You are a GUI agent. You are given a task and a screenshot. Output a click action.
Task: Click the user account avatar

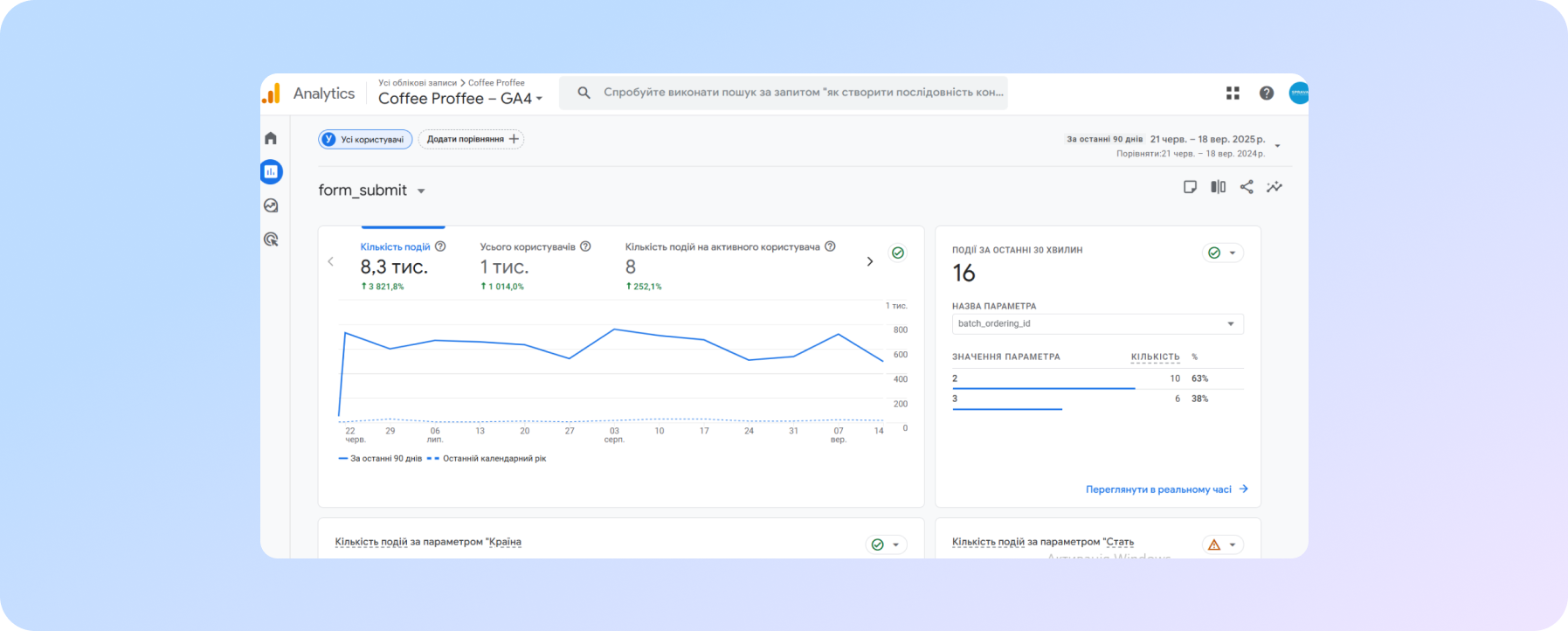coord(1298,93)
